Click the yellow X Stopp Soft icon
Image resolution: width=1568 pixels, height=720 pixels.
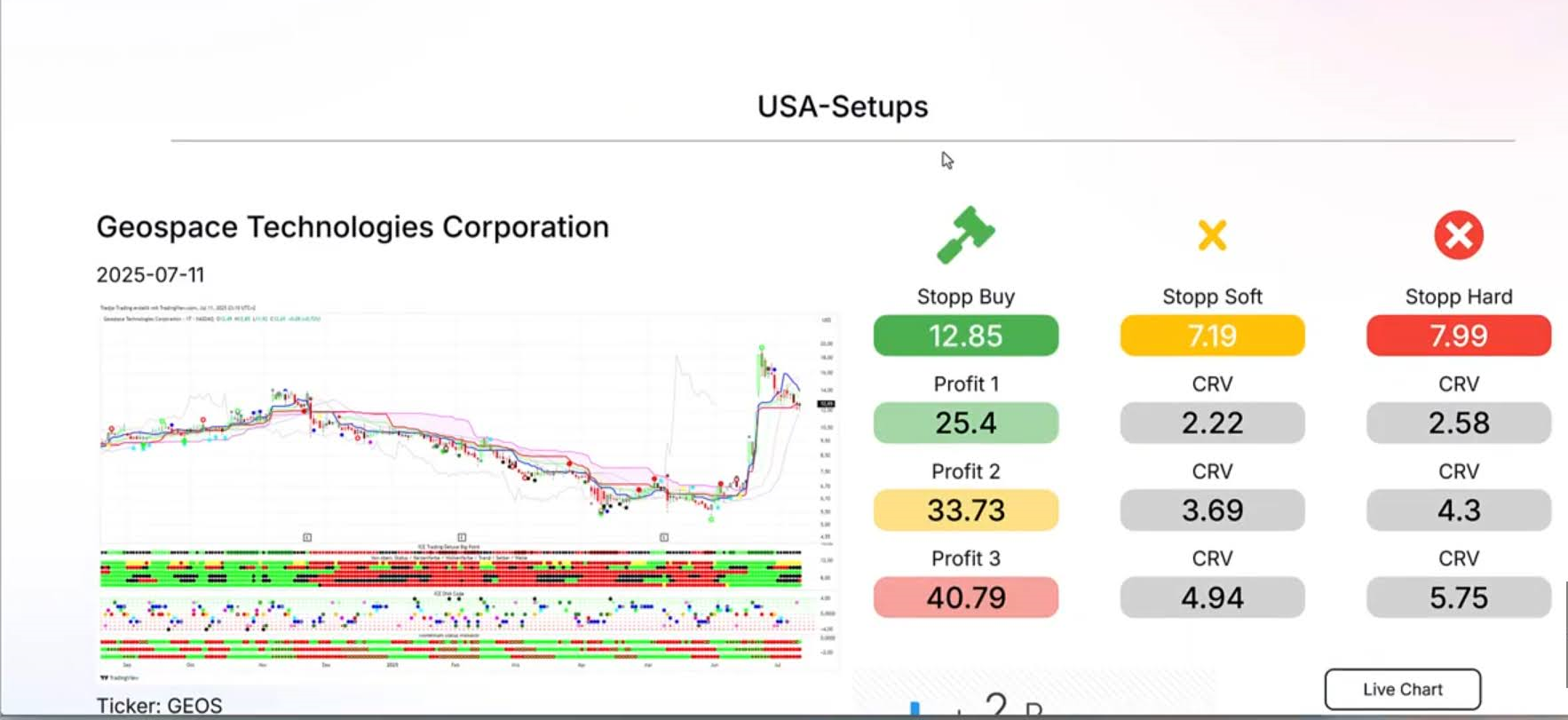click(1212, 235)
